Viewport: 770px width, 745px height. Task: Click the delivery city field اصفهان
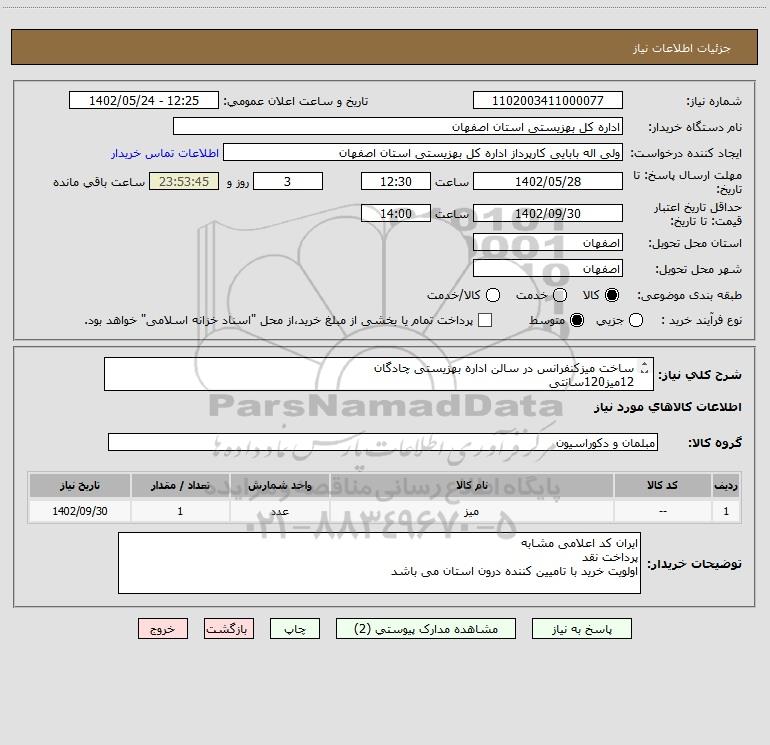[x=548, y=268]
